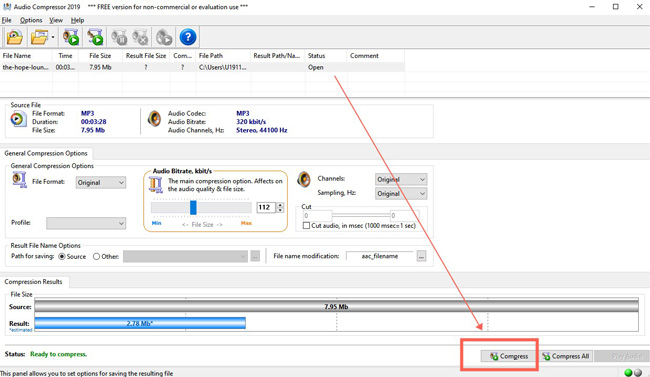Open the Sampling Hz dropdown

401,194
